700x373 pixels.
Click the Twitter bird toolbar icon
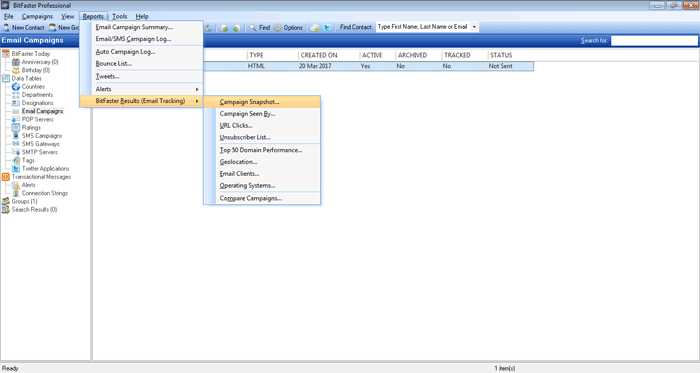(327, 28)
